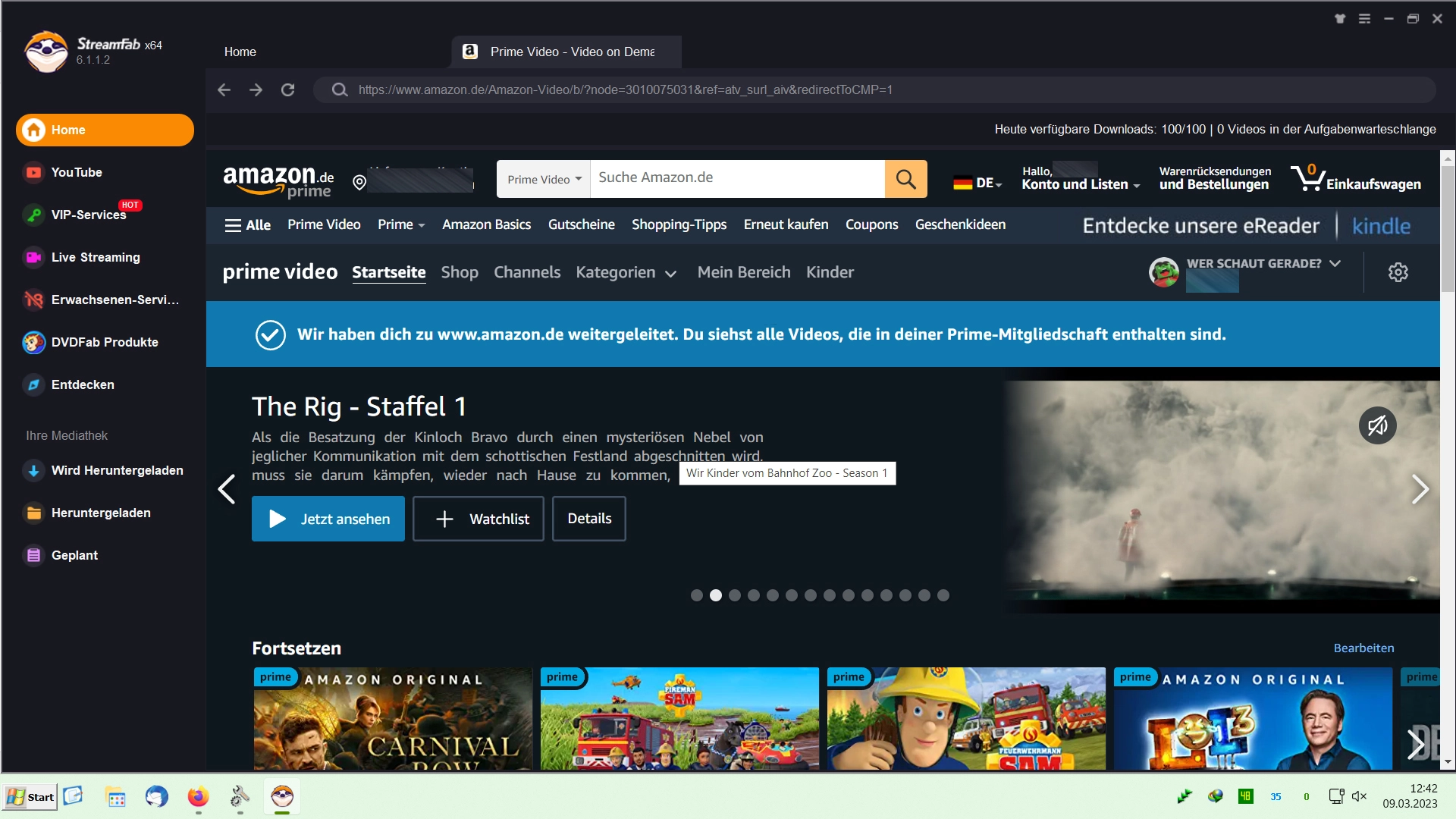Open Coupons link
The width and height of the screenshot is (1456, 819).
pyautogui.click(x=871, y=224)
